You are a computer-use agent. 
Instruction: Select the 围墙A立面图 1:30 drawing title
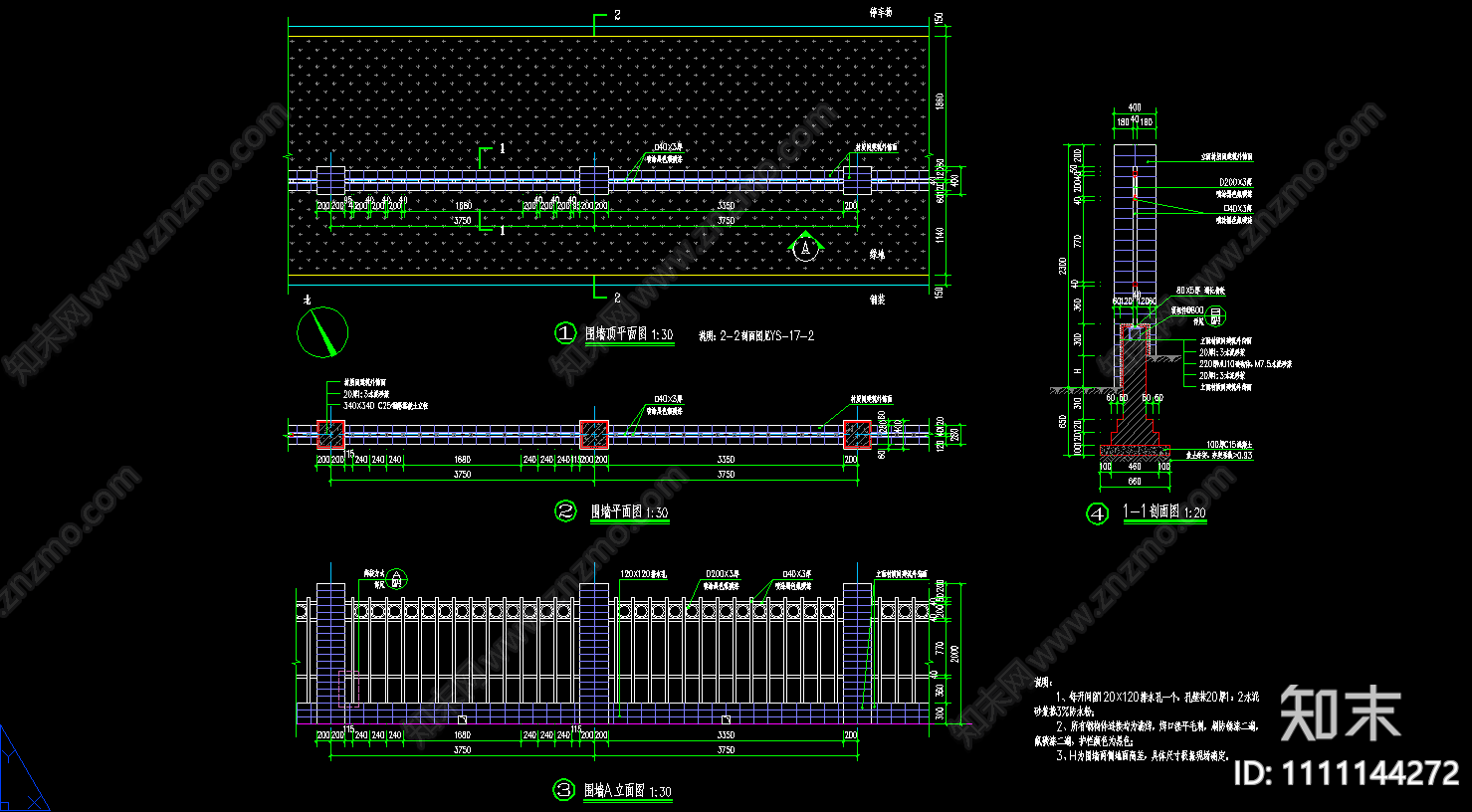click(627, 791)
